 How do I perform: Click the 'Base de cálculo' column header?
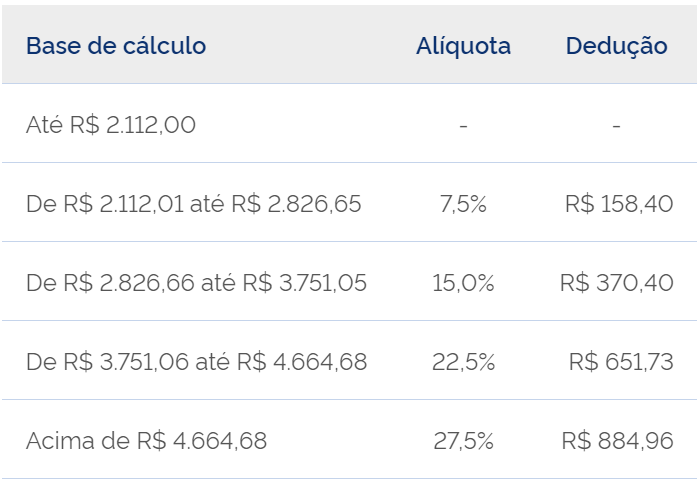pos(116,46)
